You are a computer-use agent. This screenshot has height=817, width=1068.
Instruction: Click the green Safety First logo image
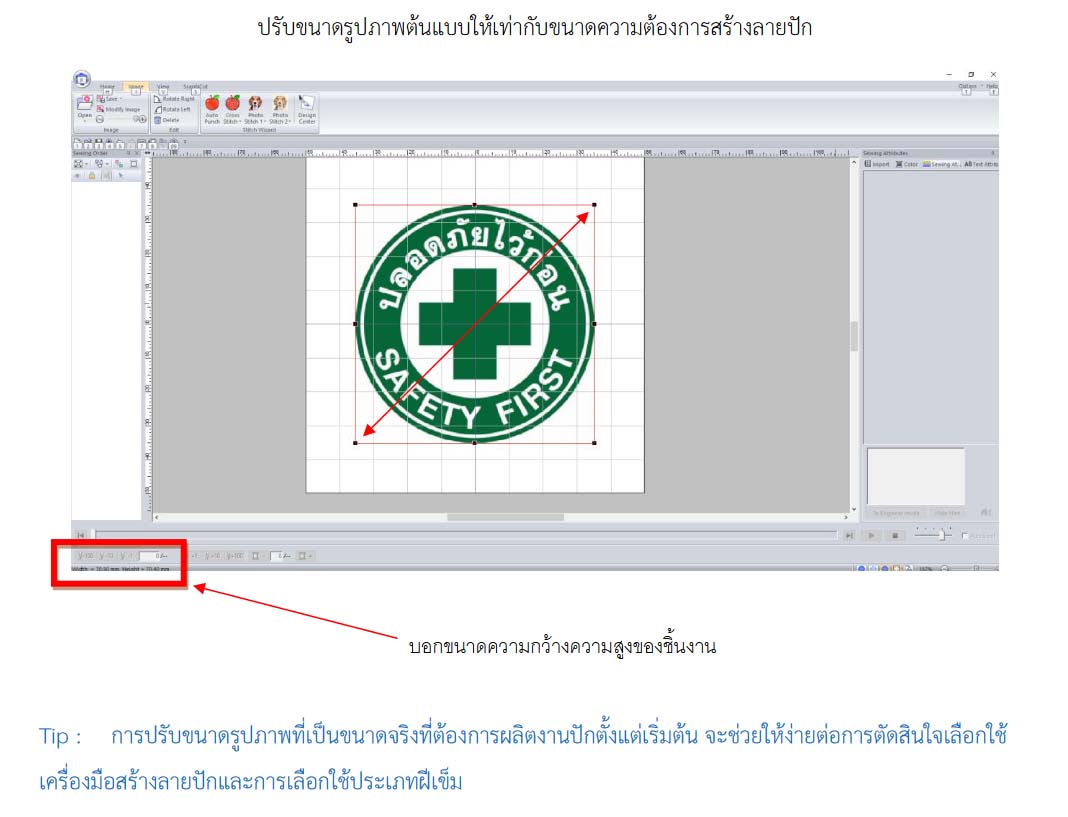pyautogui.click(x=475, y=324)
